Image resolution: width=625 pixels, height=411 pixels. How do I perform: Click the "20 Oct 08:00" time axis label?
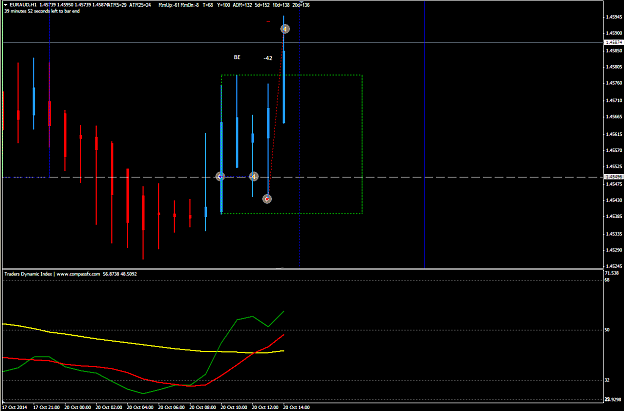[x=202, y=407]
